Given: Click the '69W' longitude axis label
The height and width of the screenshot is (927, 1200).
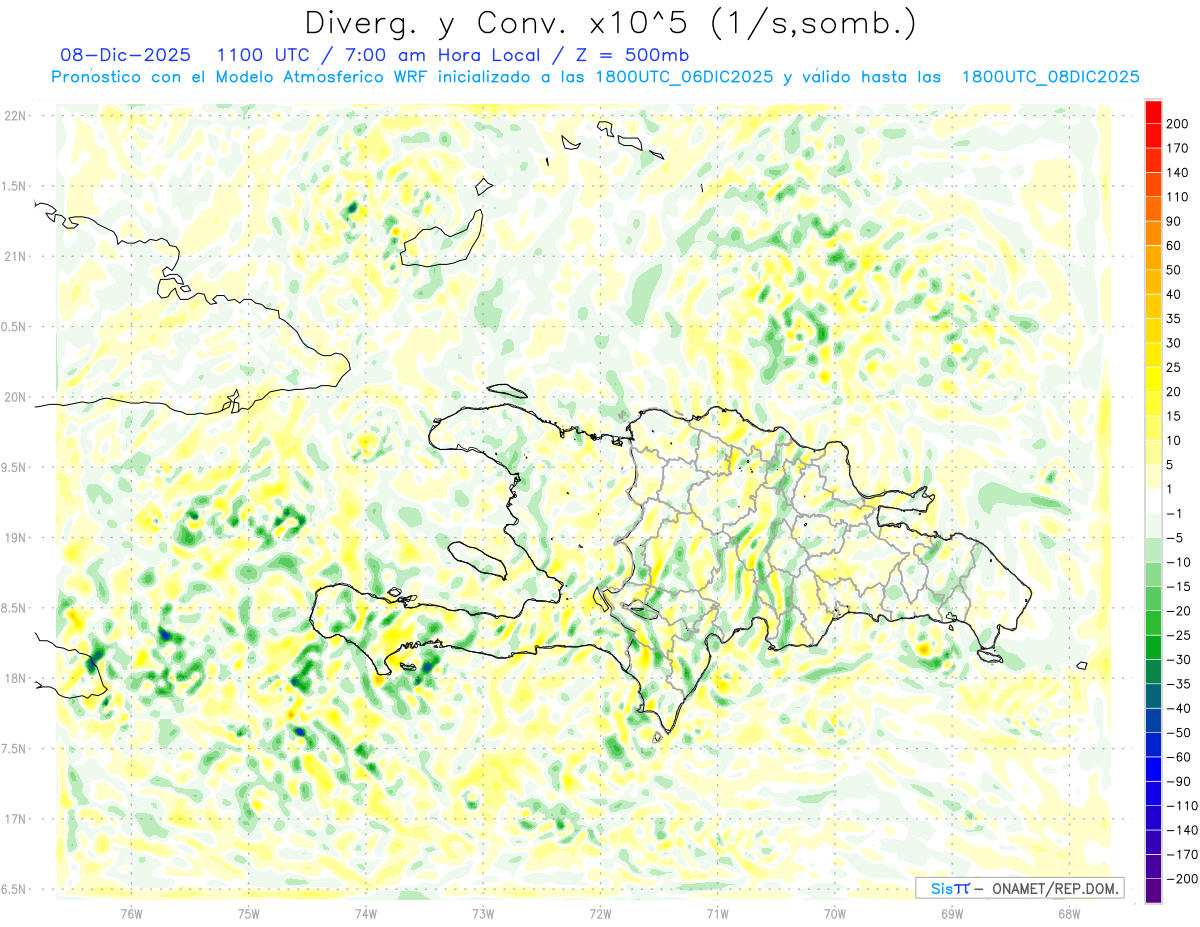Looking at the screenshot, I should [x=952, y=914].
